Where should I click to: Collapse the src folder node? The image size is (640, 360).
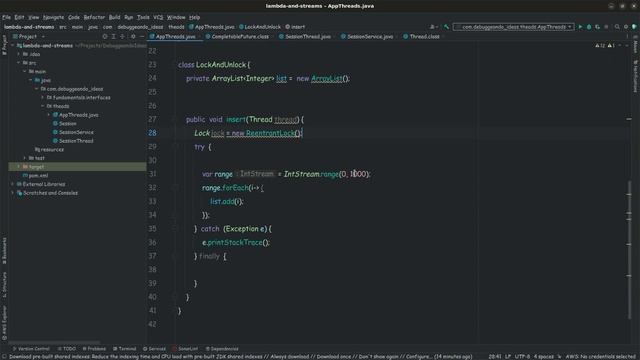tap(18, 63)
